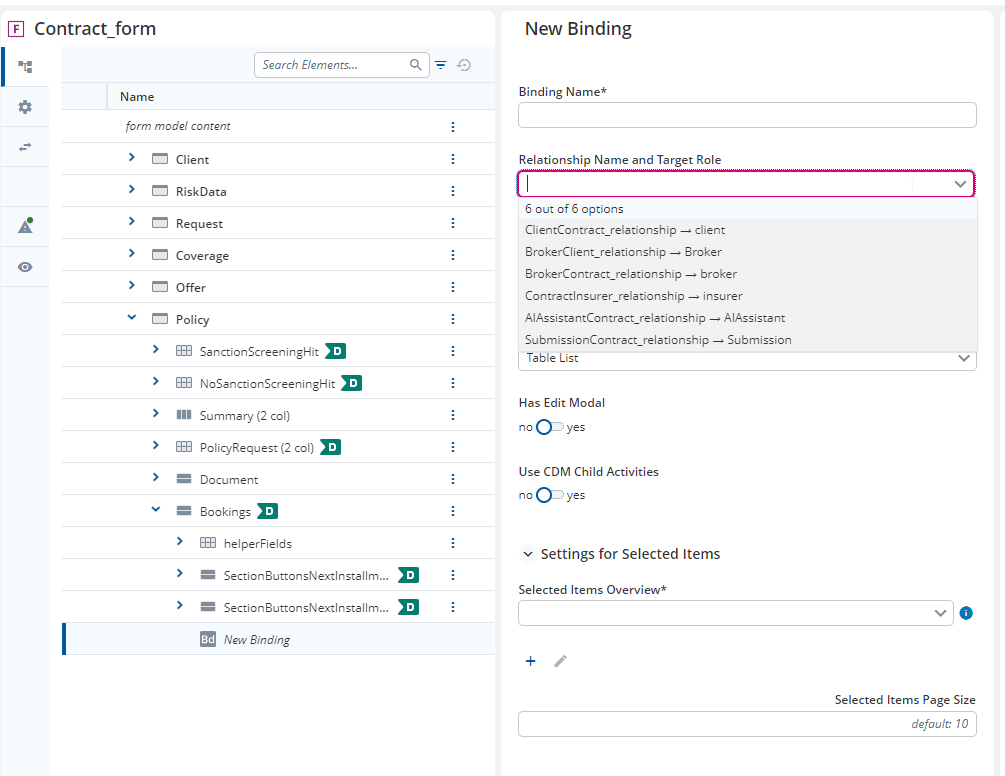Open the Offer row options menu
This screenshot has height=776, width=1005.
453,287
